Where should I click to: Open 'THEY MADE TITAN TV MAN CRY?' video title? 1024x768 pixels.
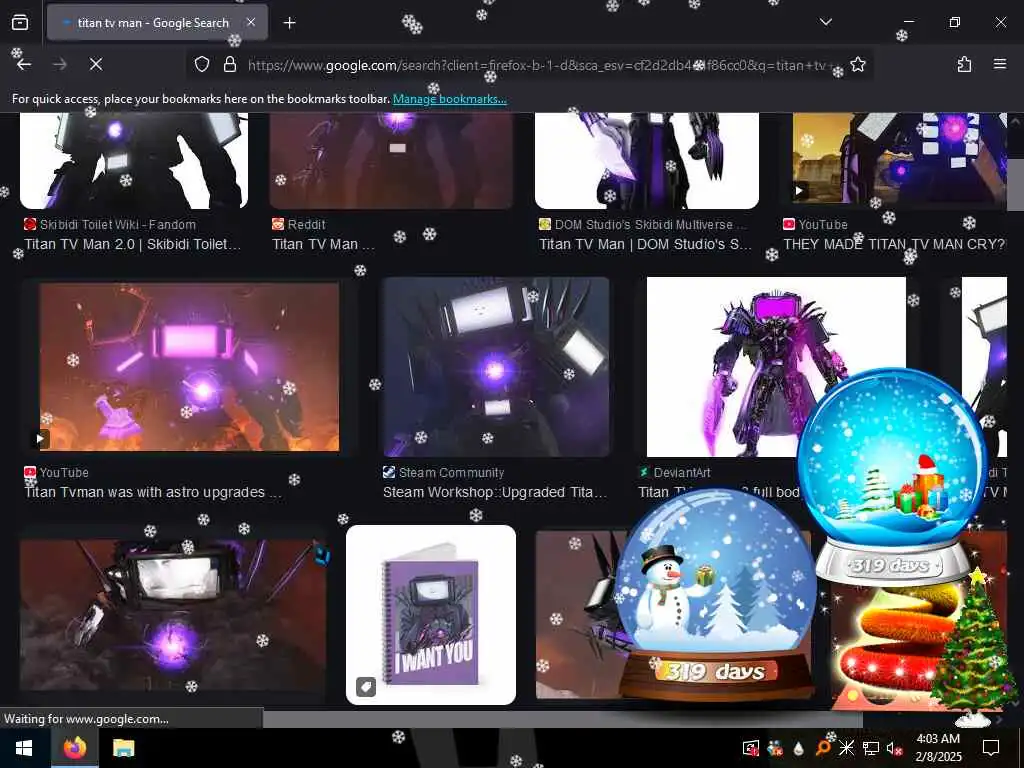(894, 244)
